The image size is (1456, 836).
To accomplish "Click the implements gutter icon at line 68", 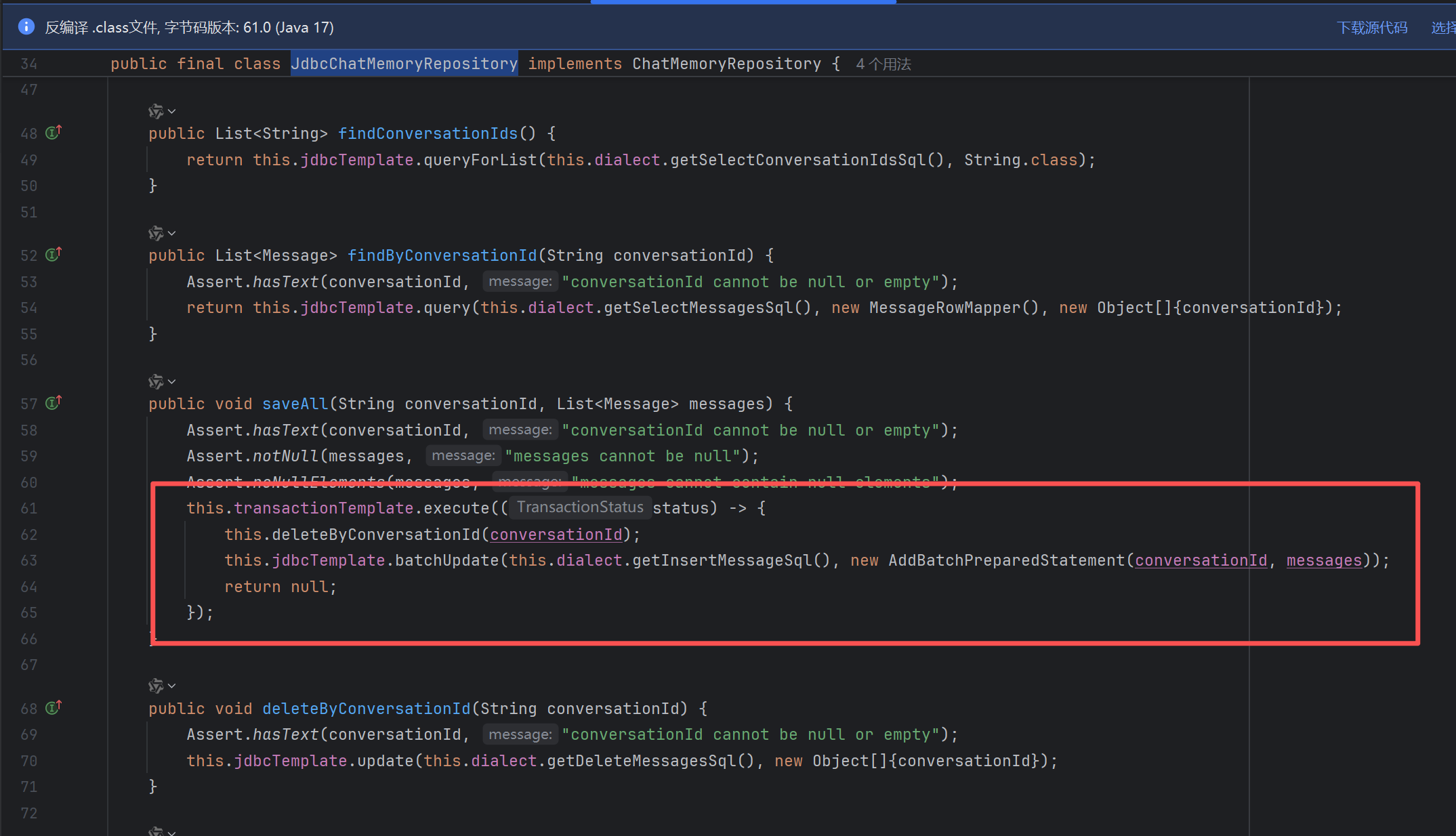I will coord(53,708).
